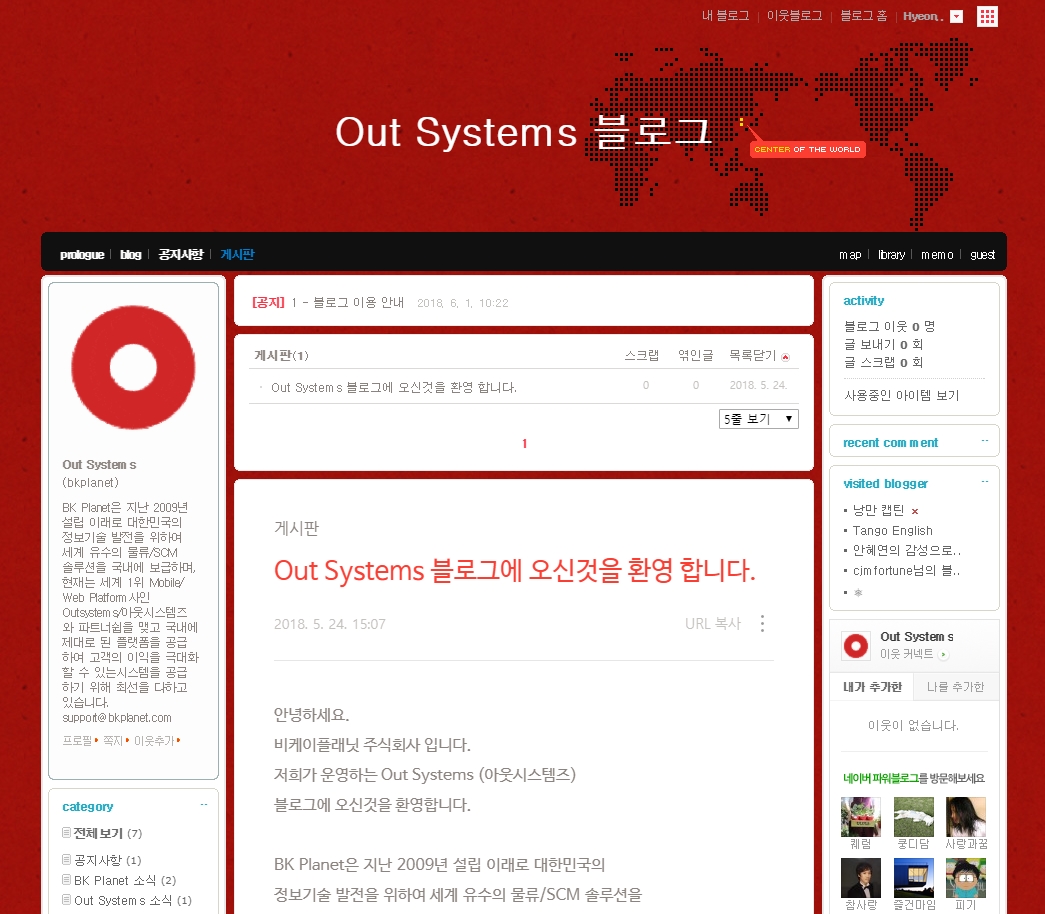Open visited blogger 안혜연의 감성으로..

[906, 551]
